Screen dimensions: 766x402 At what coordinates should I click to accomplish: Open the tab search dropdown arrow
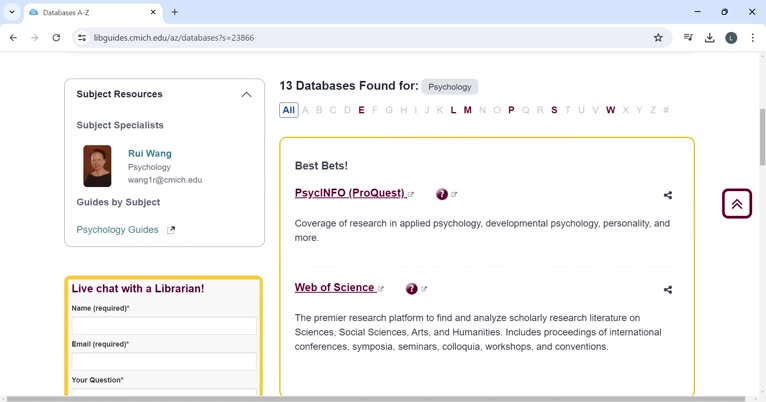point(12,12)
